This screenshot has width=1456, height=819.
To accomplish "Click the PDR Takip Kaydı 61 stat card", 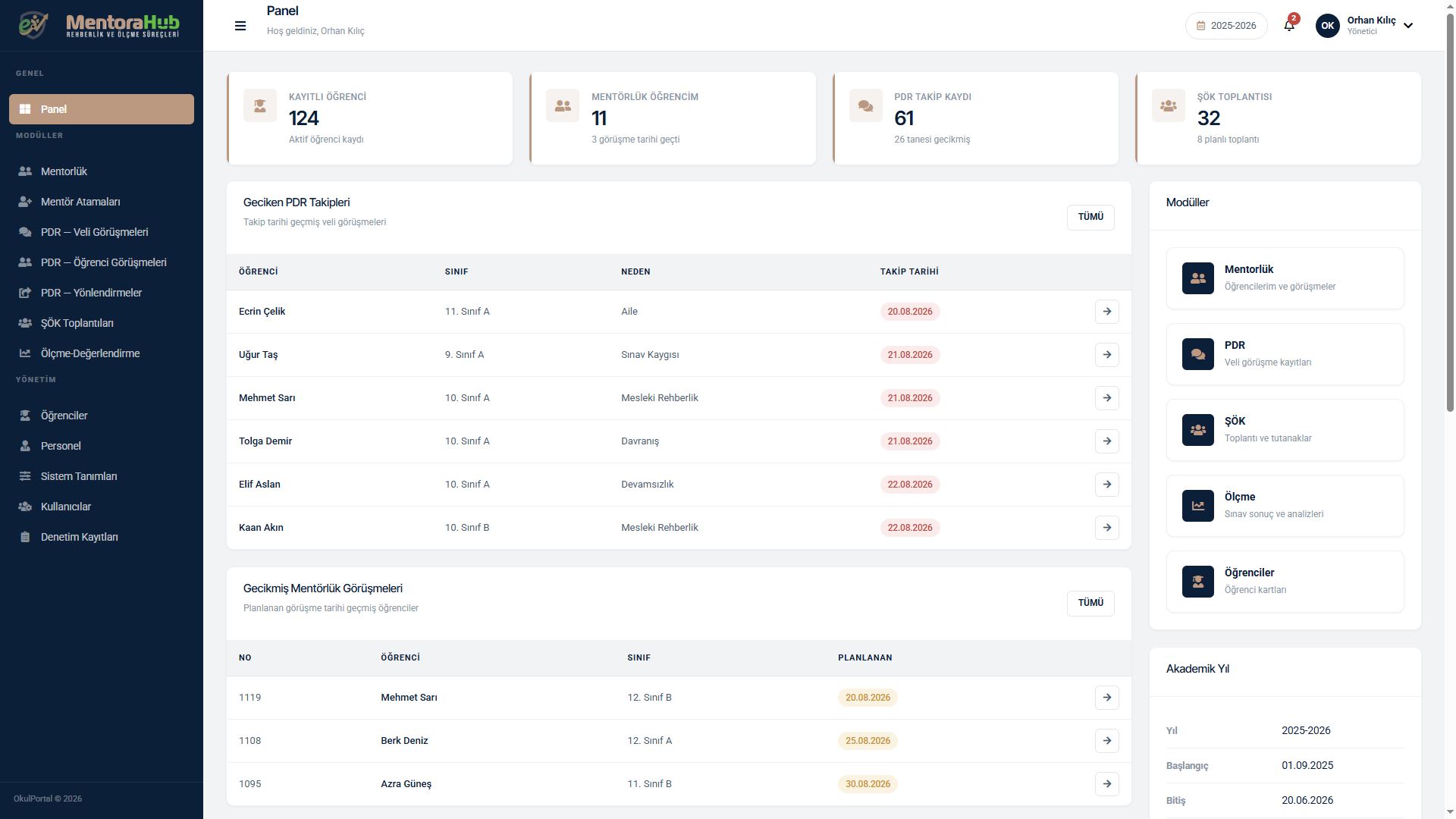I will point(976,118).
